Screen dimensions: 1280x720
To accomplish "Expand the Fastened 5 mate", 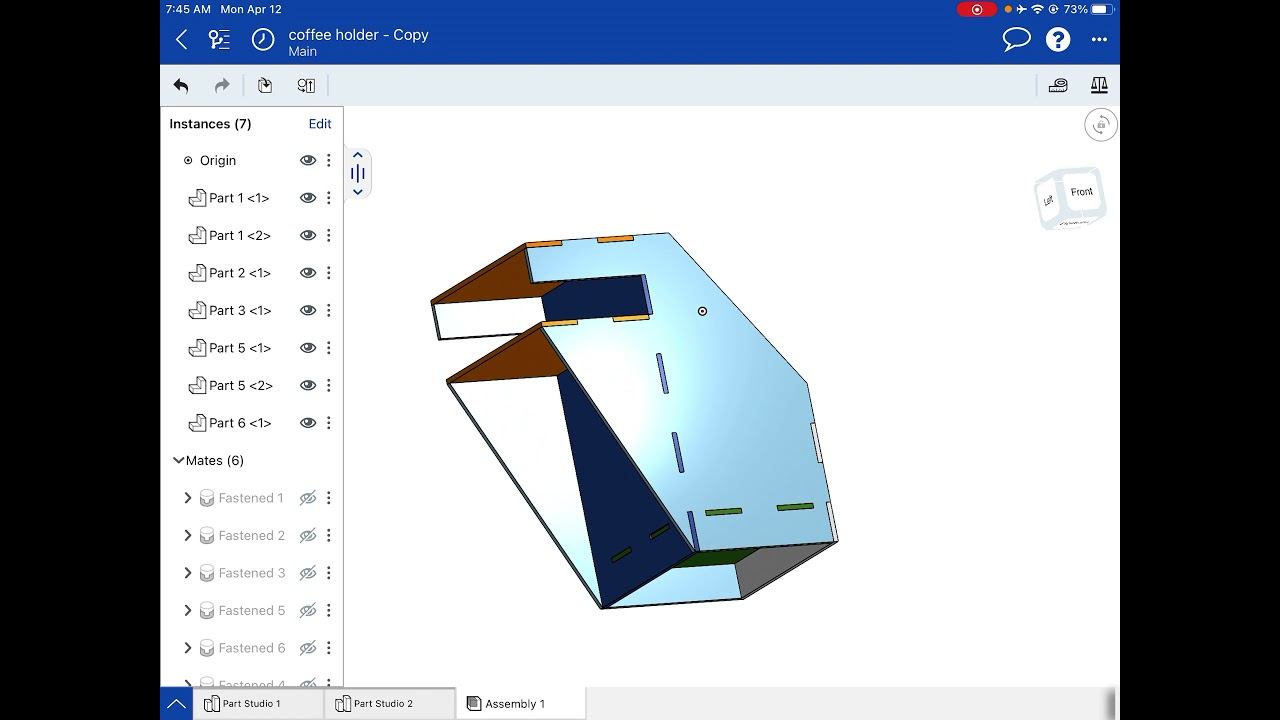I will pos(187,610).
